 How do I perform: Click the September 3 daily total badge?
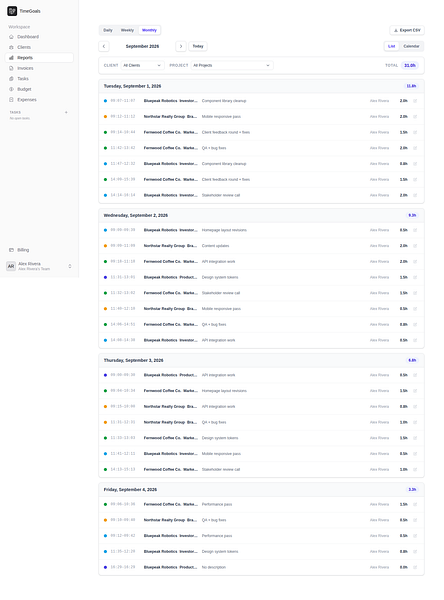(x=412, y=360)
